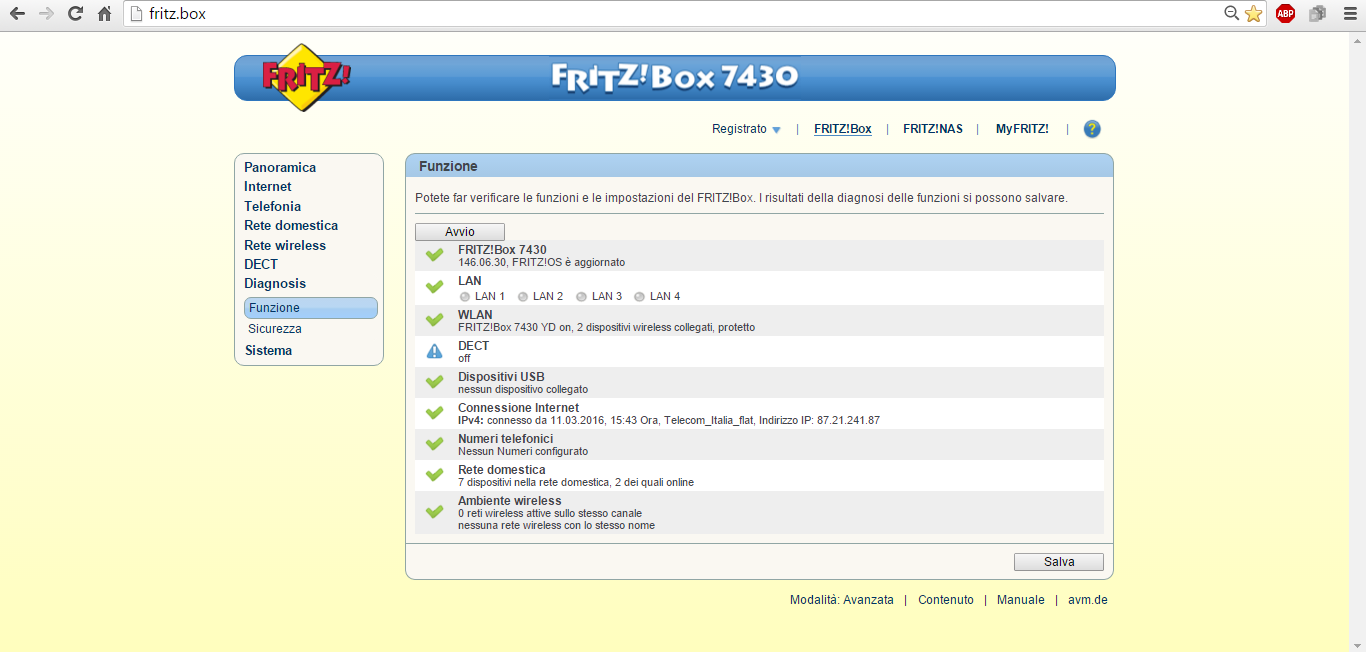Click the green check for Numeri telefonici

[434, 444]
